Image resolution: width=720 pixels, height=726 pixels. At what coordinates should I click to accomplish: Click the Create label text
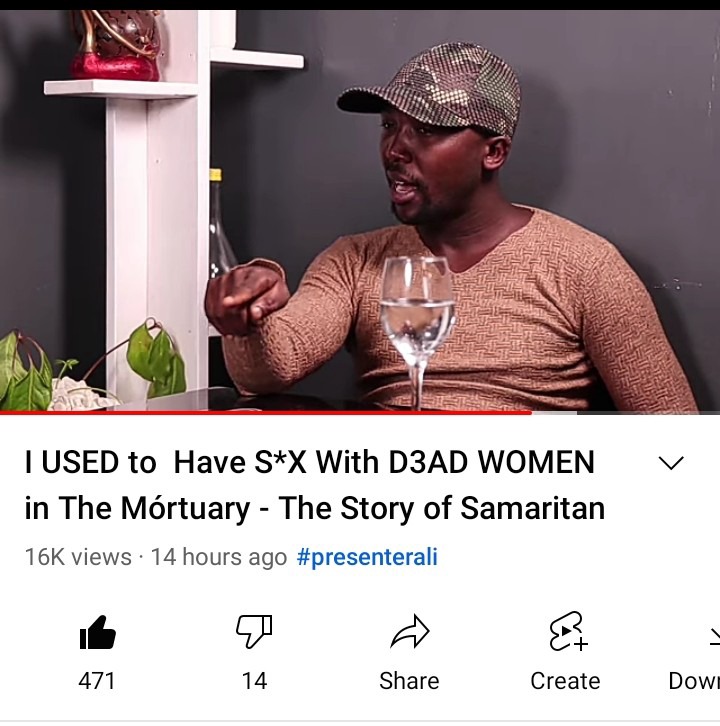pyautogui.click(x=565, y=681)
